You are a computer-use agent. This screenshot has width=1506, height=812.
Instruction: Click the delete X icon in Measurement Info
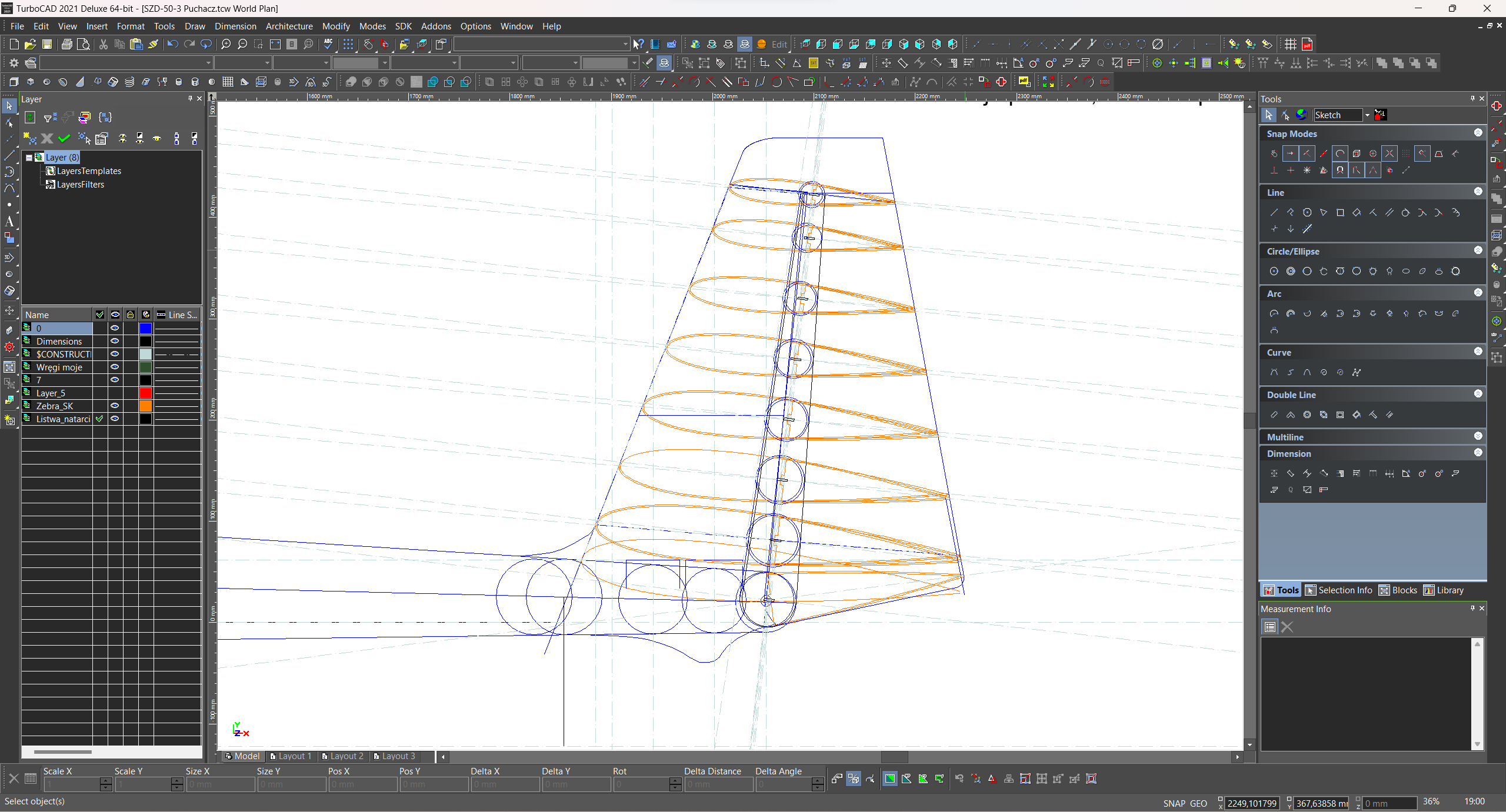[x=1287, y=627]
